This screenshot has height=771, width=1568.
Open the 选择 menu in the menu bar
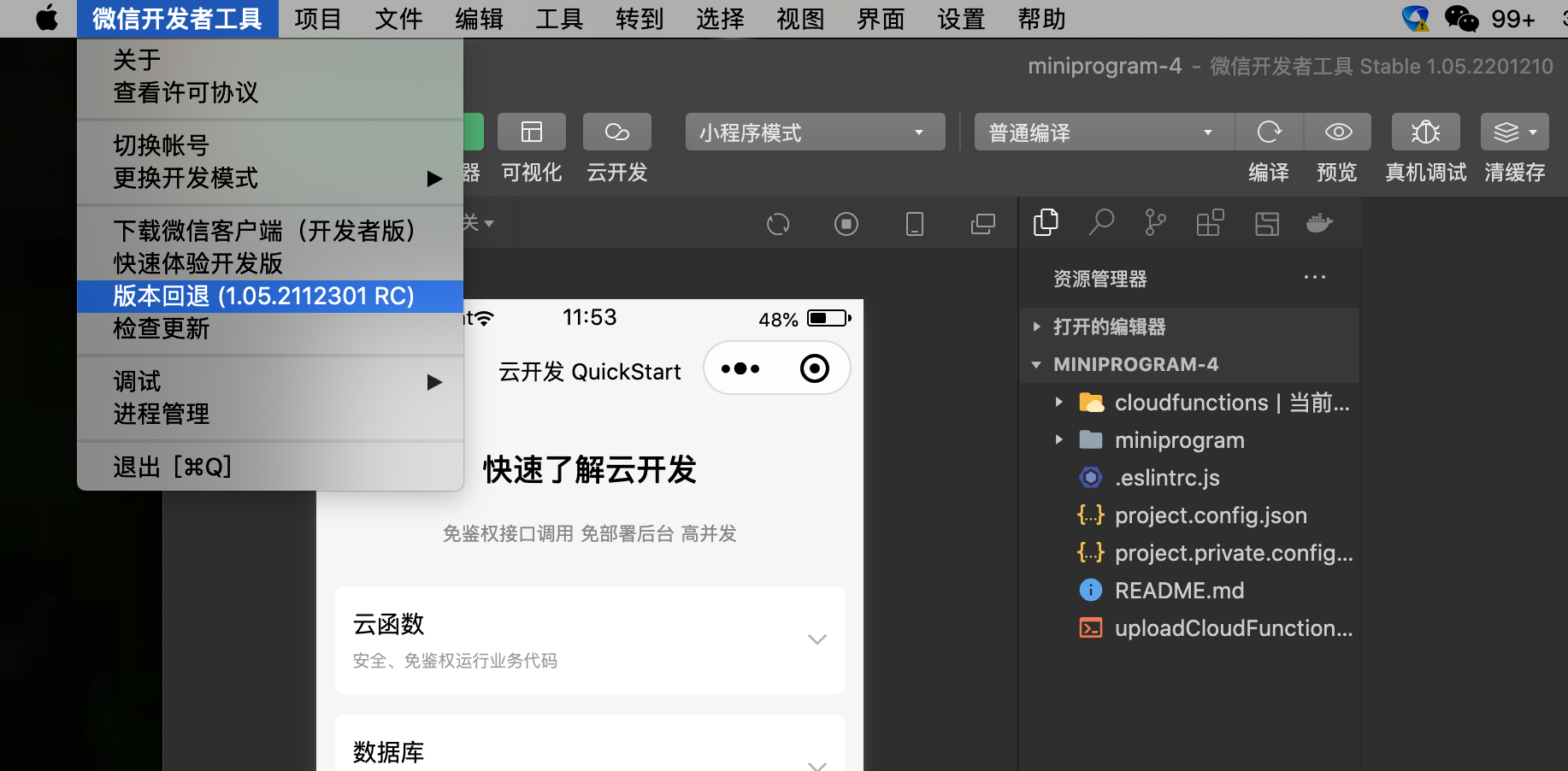pyautogui.click(x=720, y=19)
